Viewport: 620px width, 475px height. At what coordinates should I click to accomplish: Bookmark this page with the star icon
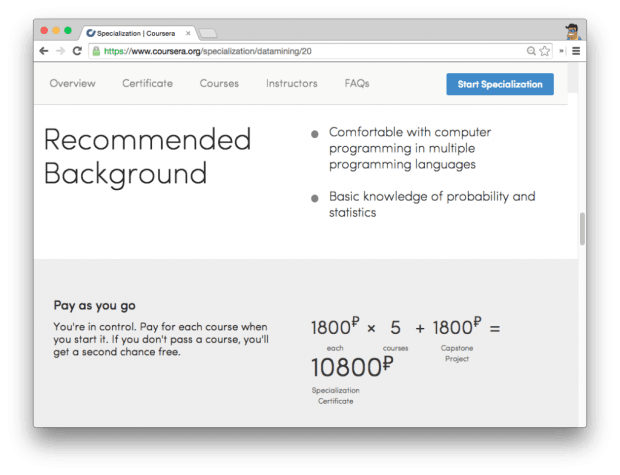click(x=545, y=50)
